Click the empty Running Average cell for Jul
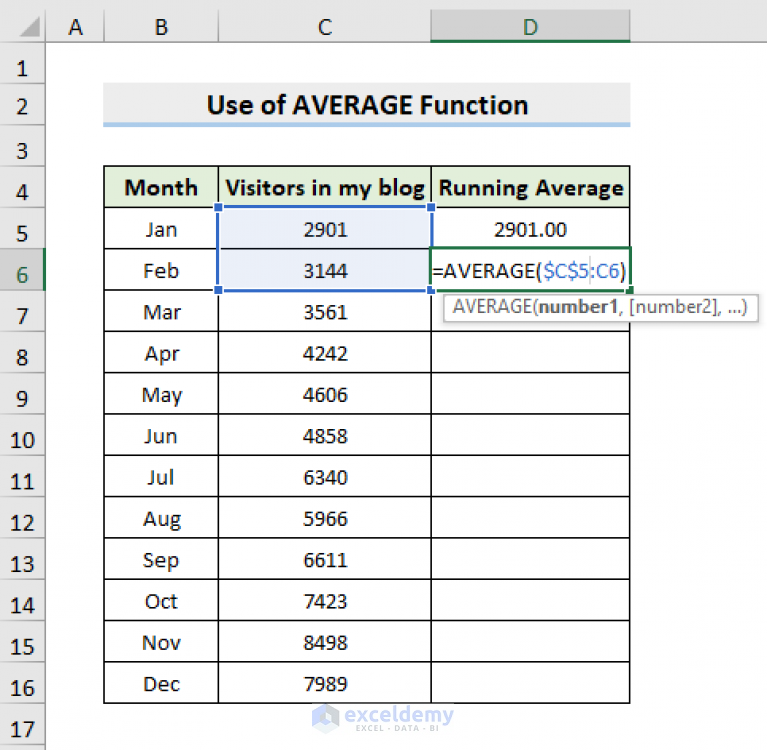The image size is (767, 750). (x=530, y=477)
